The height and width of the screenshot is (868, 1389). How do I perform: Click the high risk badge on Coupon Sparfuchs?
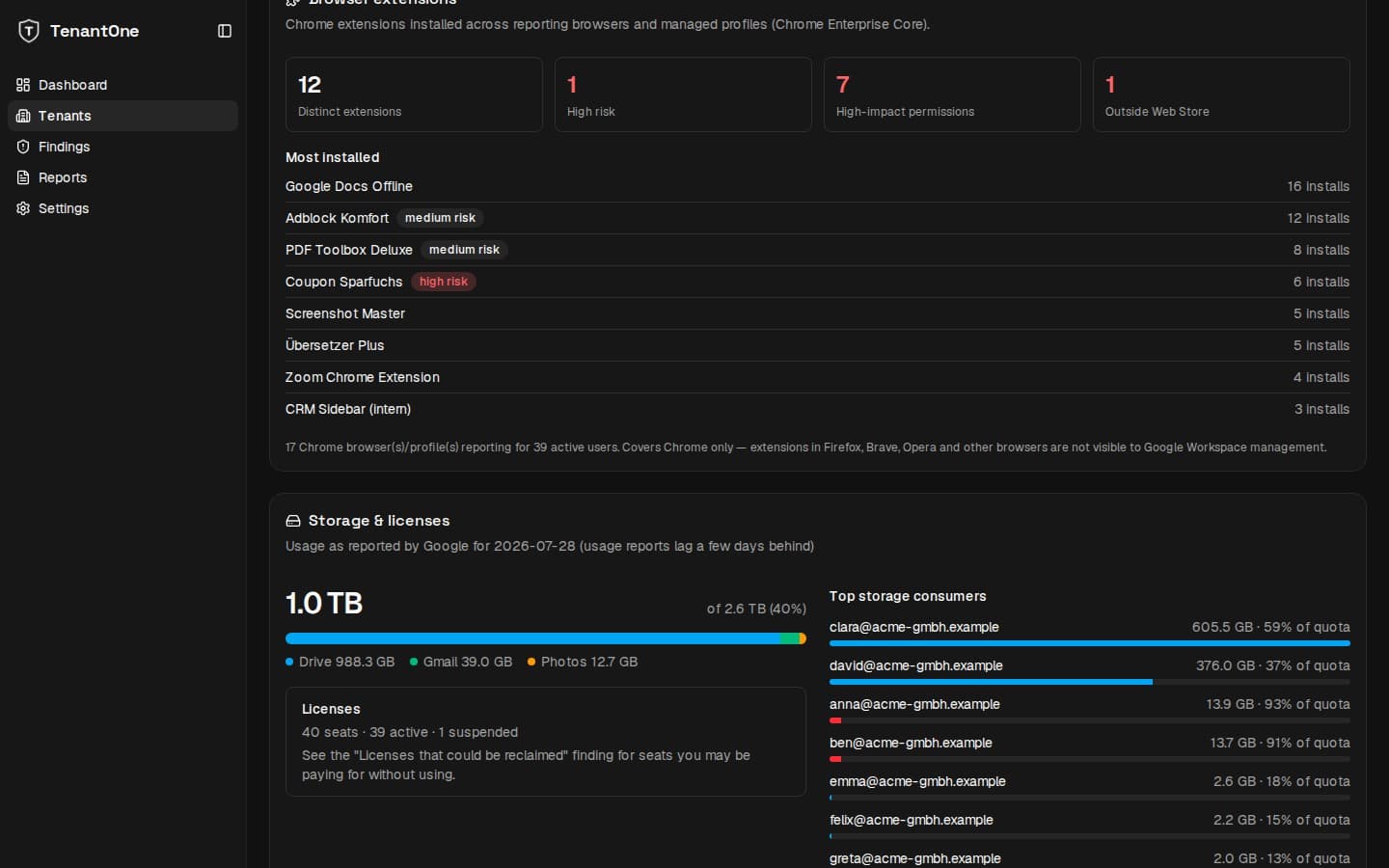444,282
